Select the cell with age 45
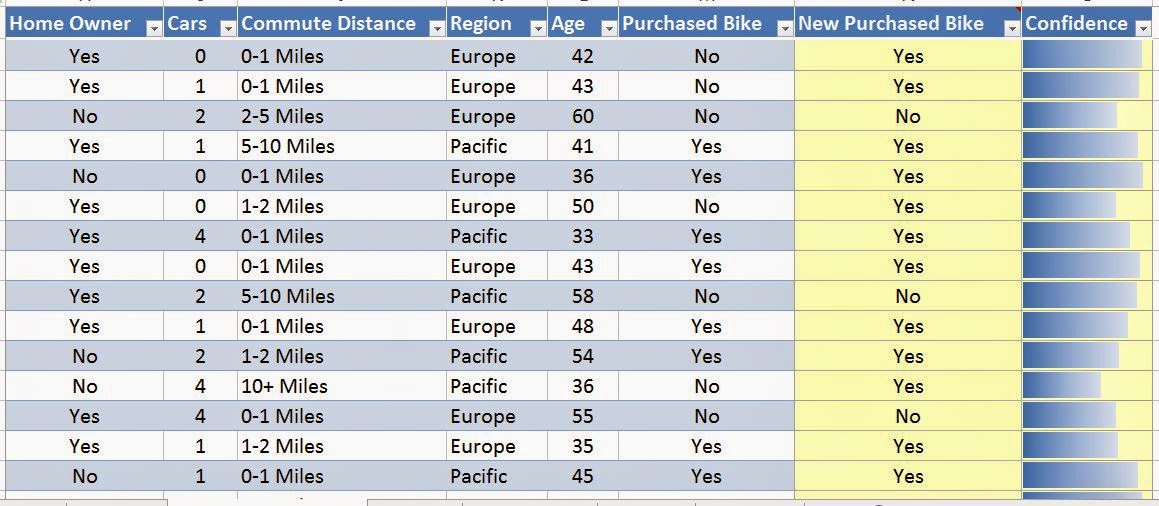Screen dimensions: 1159x506 (582, 476)
